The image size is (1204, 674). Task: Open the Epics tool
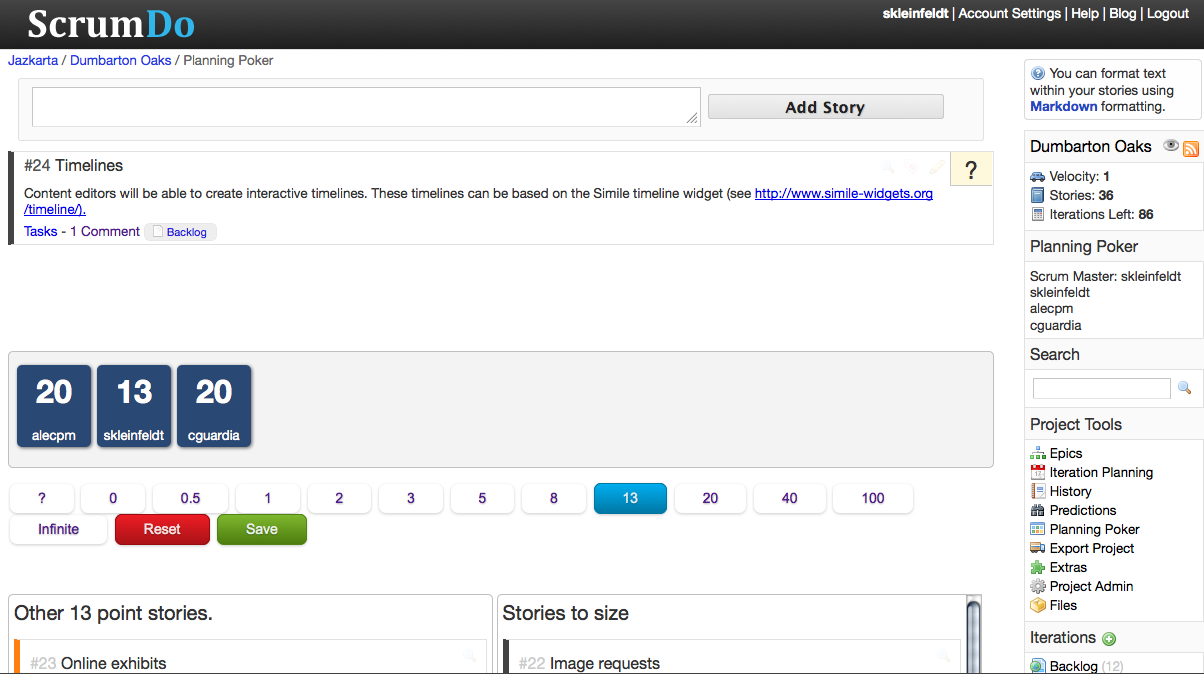coord(1064,452)
